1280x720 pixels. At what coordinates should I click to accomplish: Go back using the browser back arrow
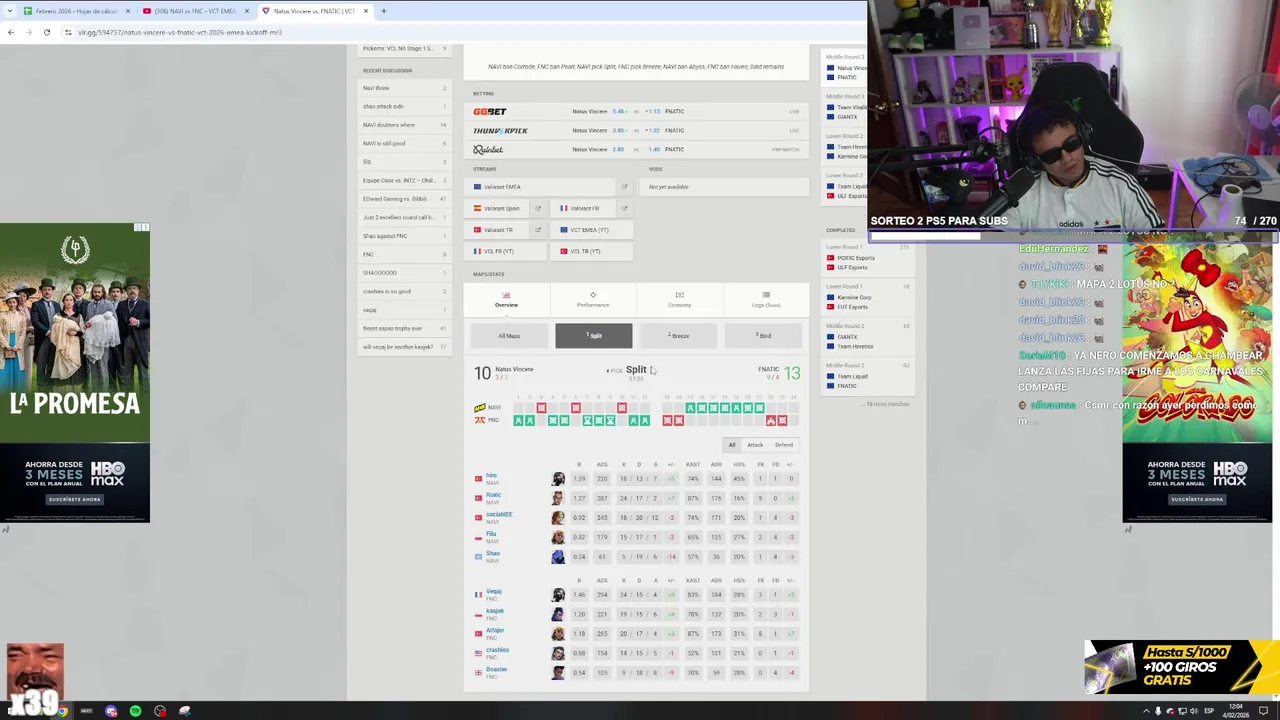[x=11, y=32]
